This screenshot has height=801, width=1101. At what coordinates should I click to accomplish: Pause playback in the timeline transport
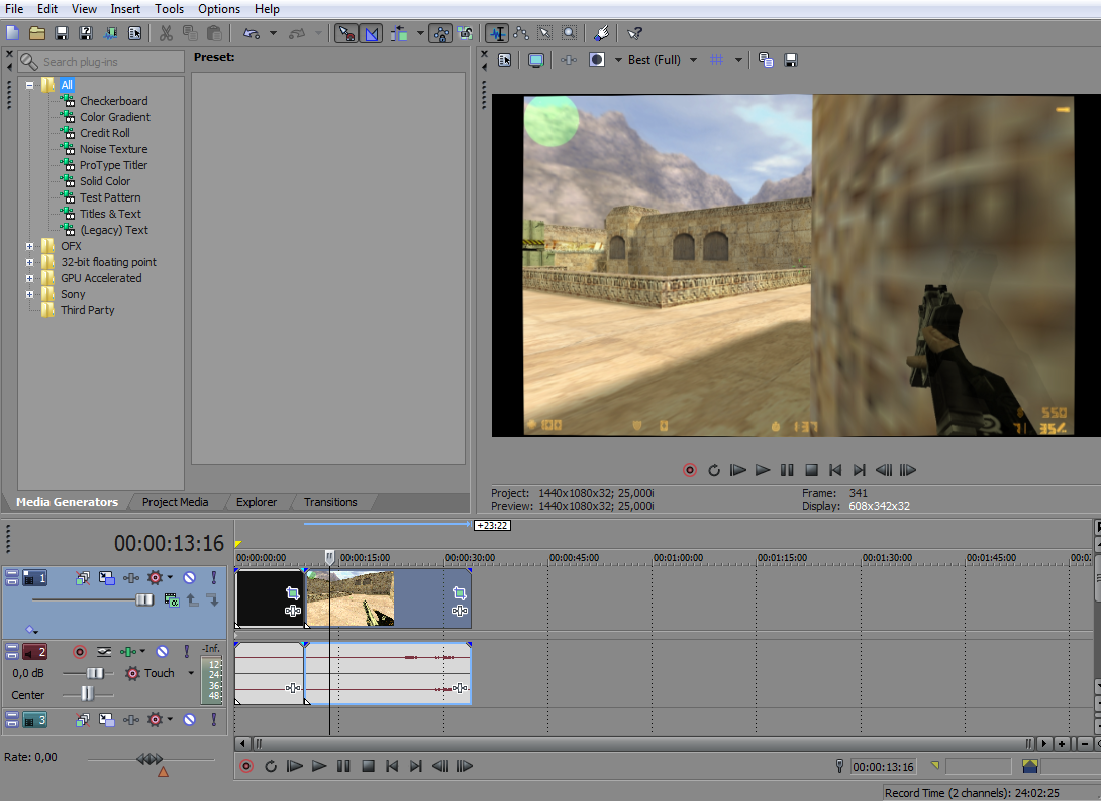(343, 767)
